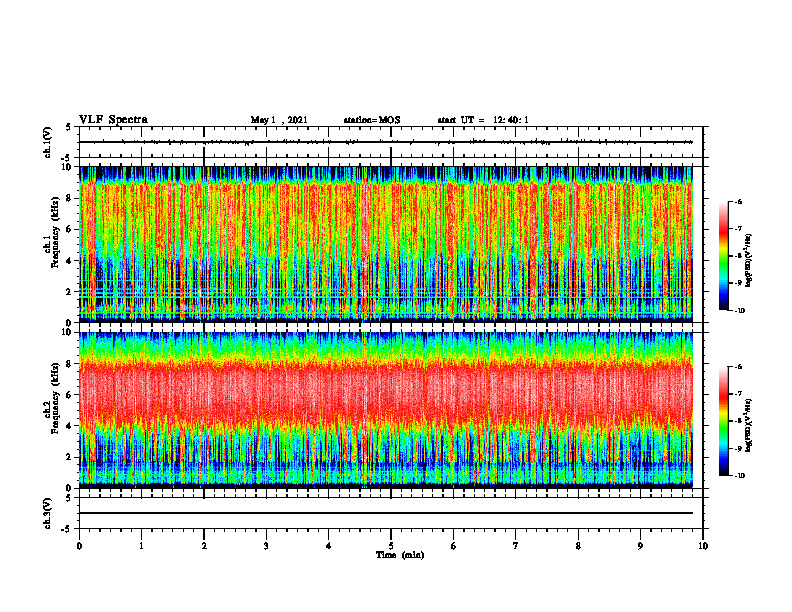Click time axis tick label "0"
The height and width of the screenshot is (612, 792).
coord(79,546)
